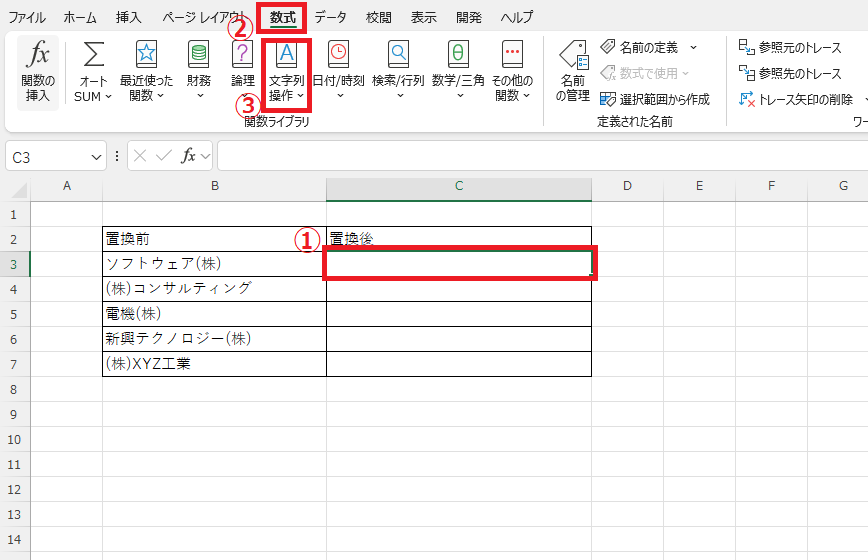
Task: Select cell with 置換前 heading
Action: 215,239
